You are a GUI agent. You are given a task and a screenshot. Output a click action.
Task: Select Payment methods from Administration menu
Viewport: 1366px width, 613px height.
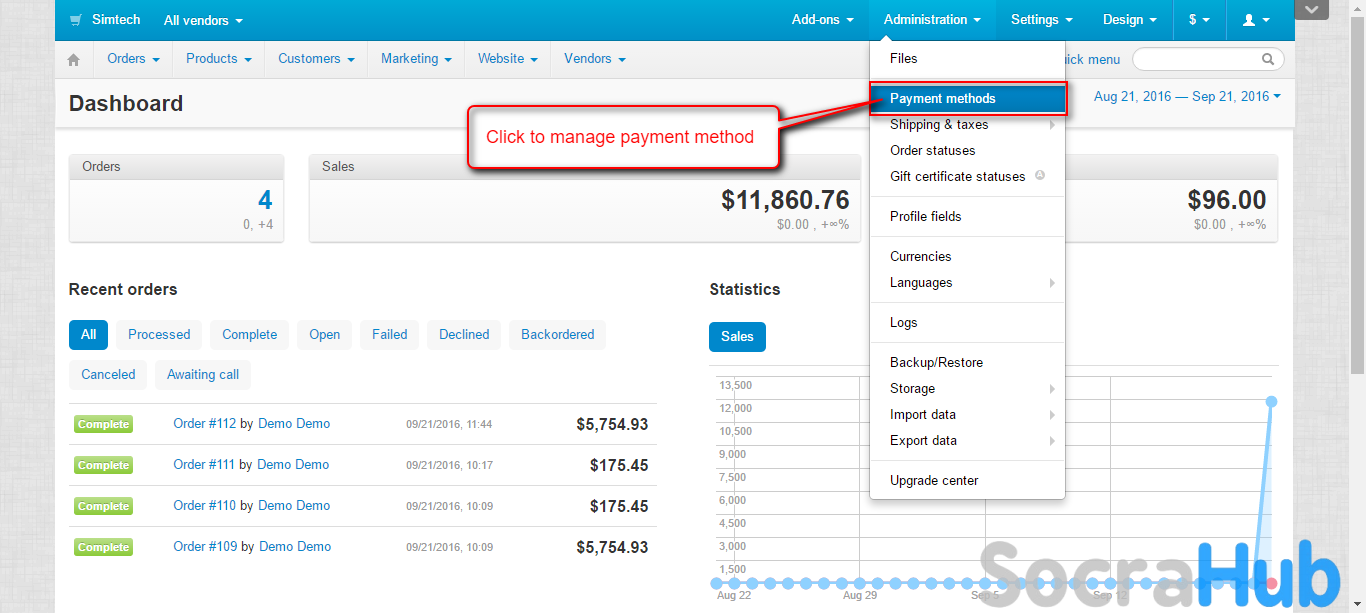click(942, 99)
